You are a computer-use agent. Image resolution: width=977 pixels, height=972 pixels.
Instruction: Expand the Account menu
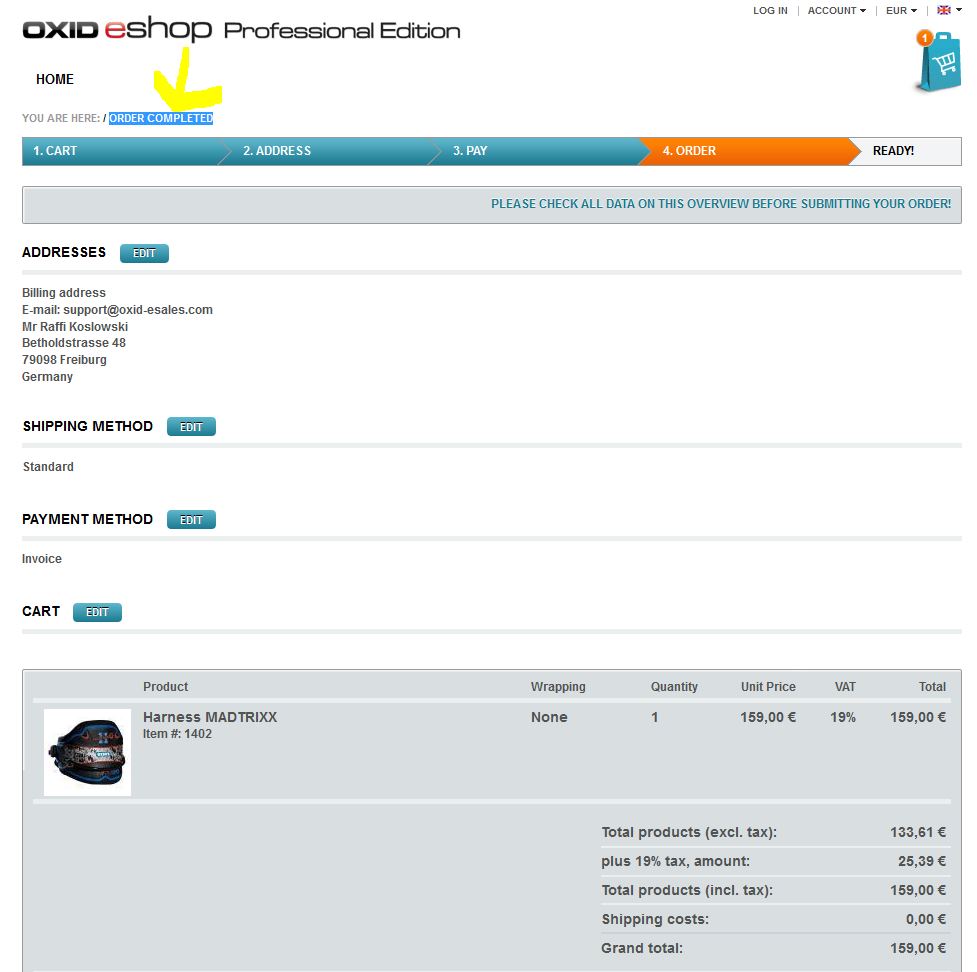click(836, 11)
